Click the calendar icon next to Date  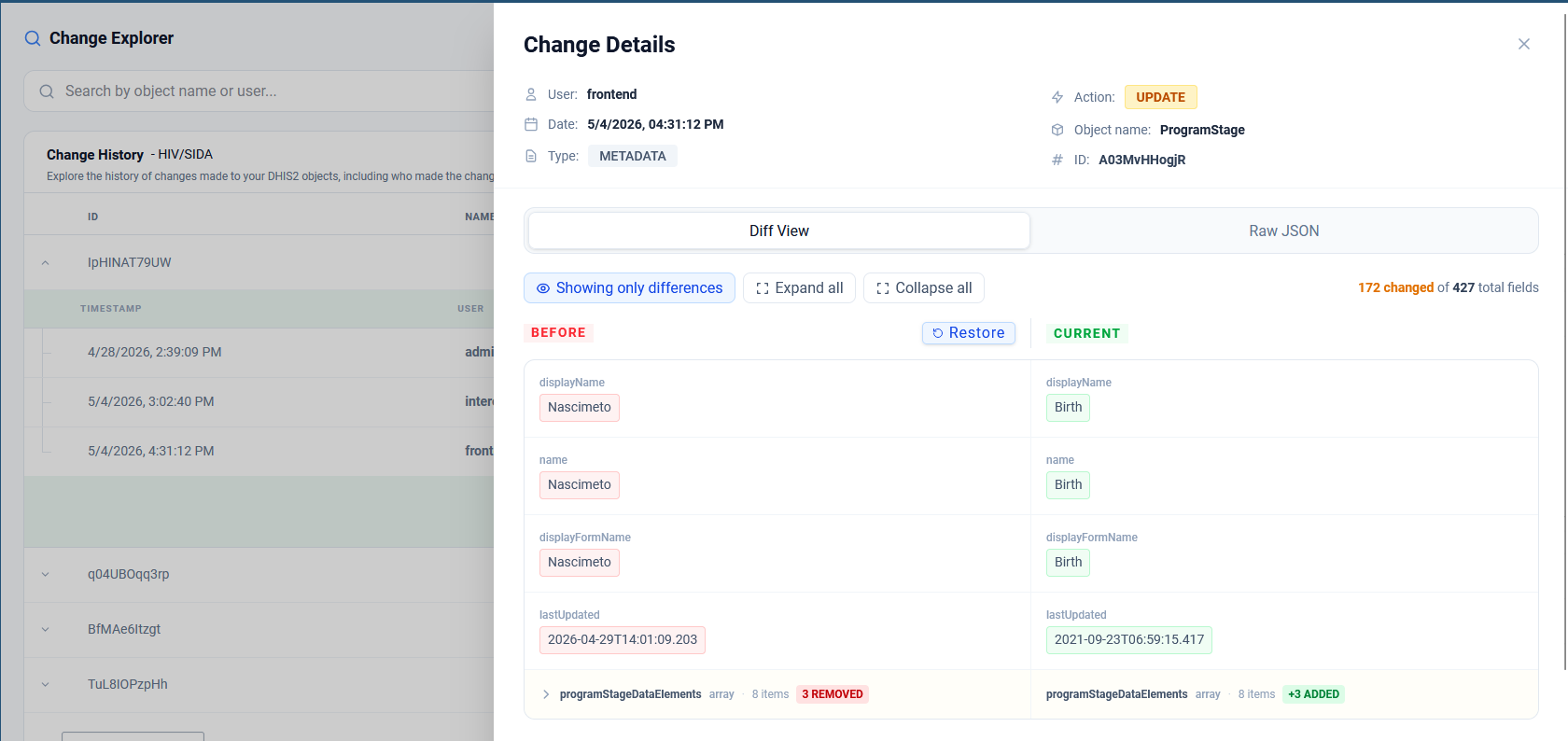(531, 124)
